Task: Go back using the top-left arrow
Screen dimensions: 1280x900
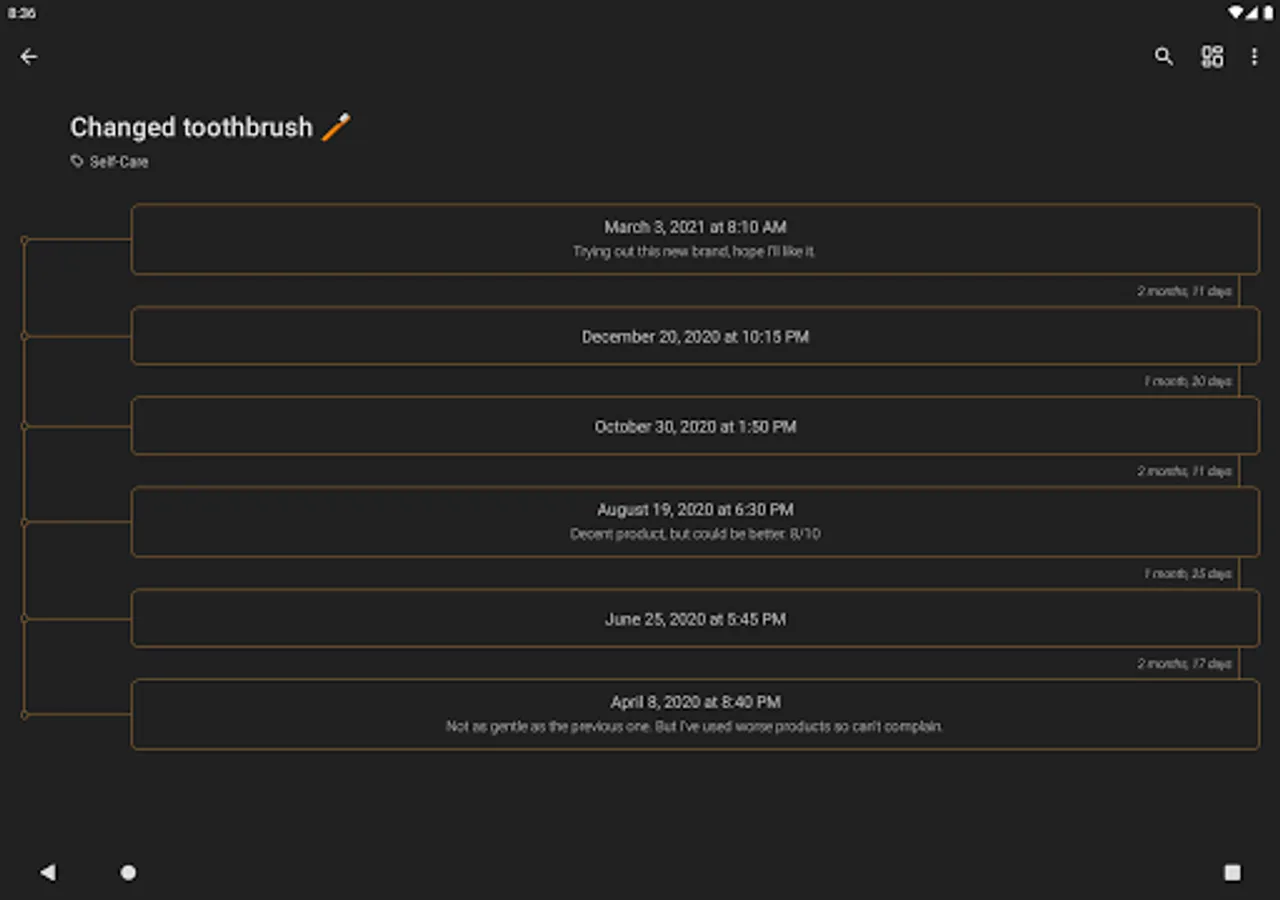Action: pyautogui.click(x=29, y=57)
